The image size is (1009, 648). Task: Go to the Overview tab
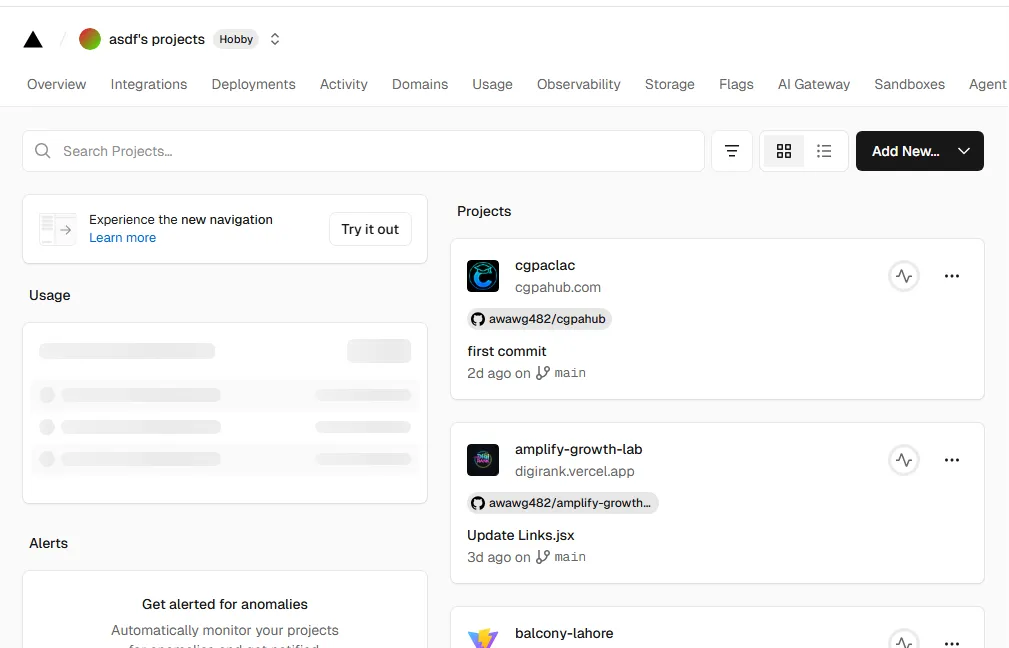coord(57,84)
